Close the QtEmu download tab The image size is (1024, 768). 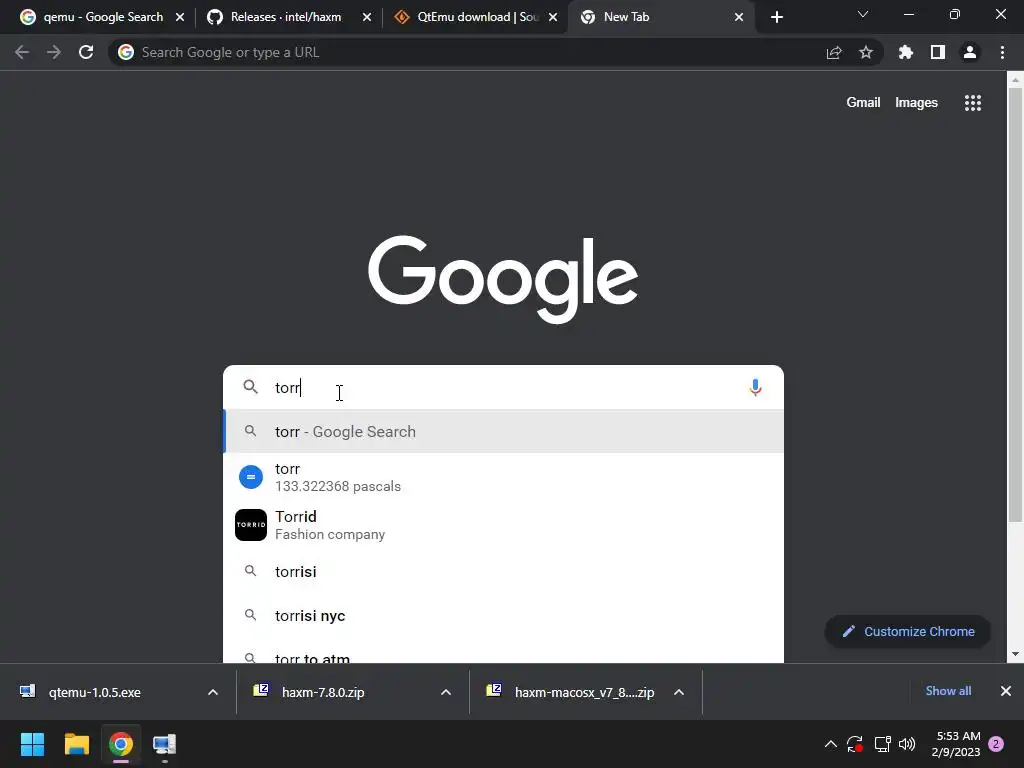553,17
